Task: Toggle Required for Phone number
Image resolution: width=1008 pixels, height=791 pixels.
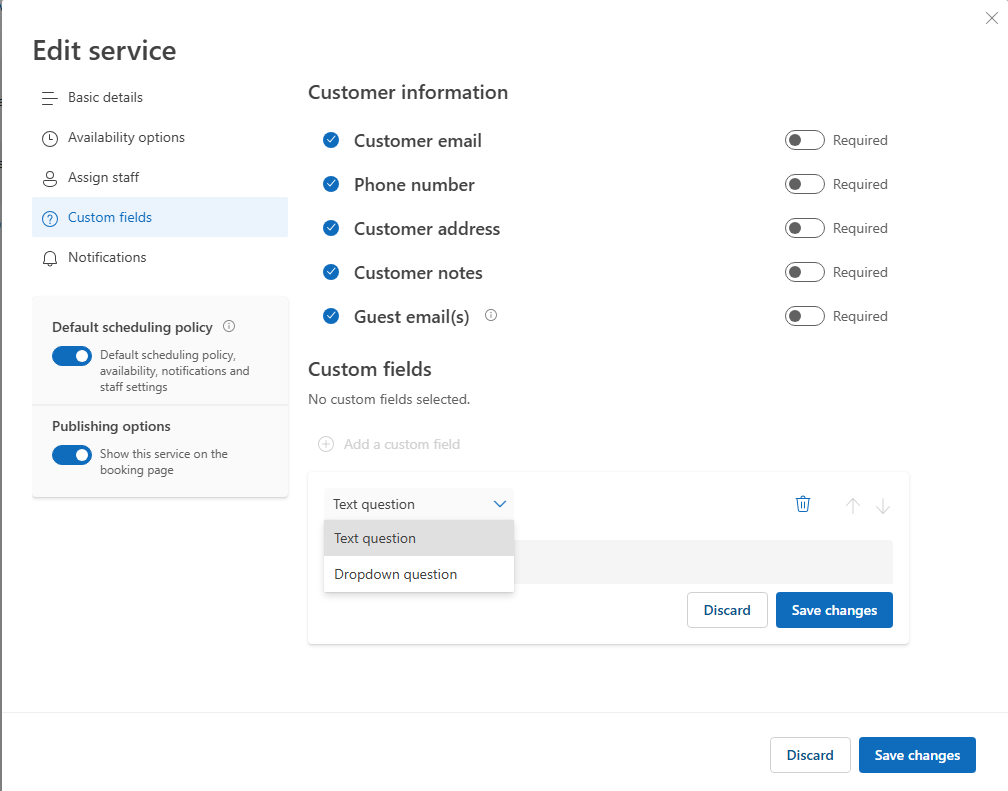Action: [x=804, y=185]
